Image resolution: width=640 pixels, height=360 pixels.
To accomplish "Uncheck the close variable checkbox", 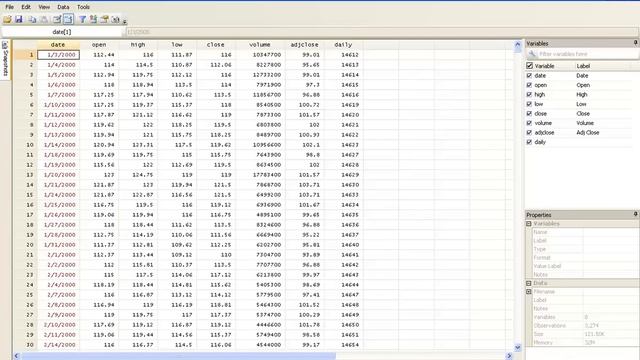I will (529, 113).
